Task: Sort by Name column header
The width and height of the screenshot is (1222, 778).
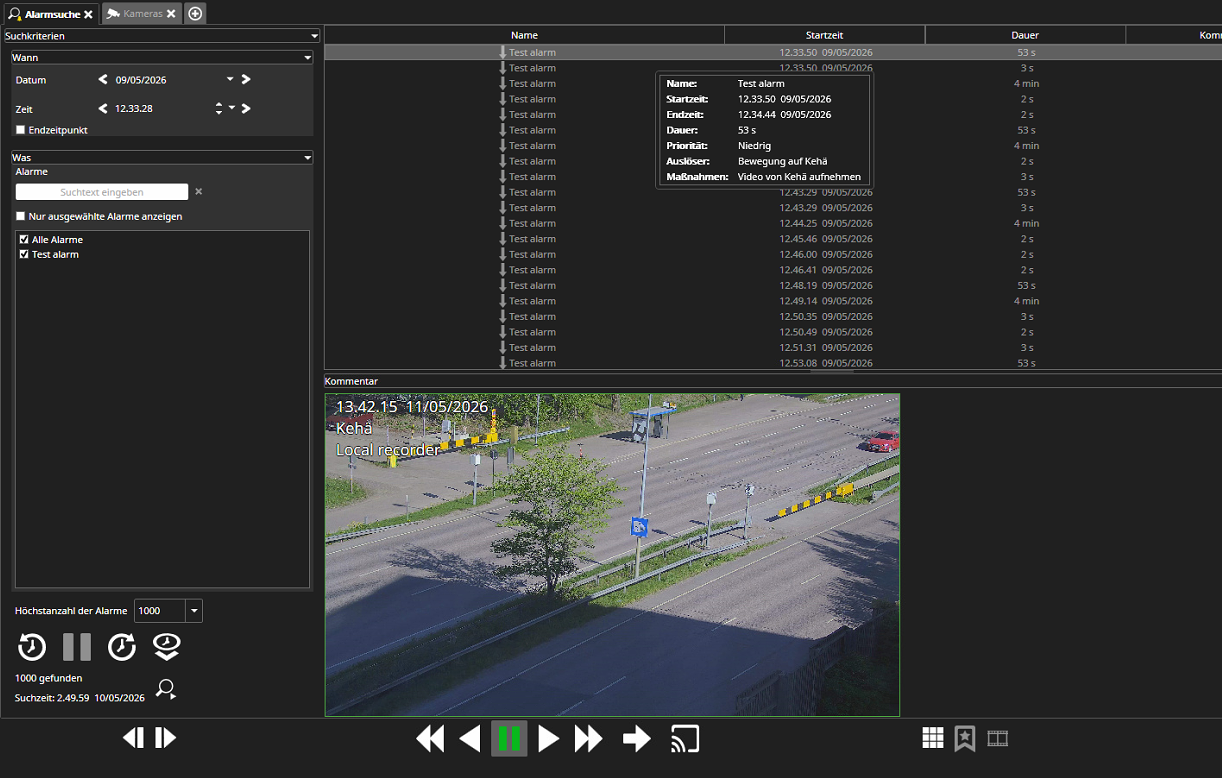Action: [x=524, y=35]
